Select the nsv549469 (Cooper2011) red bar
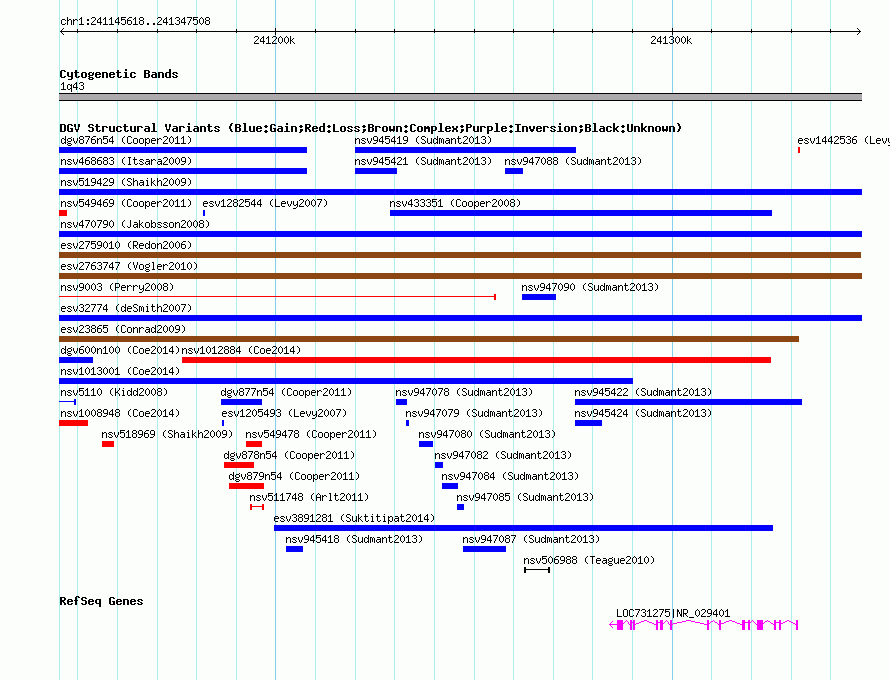This screenshot has height=680, width=890. 63,213
